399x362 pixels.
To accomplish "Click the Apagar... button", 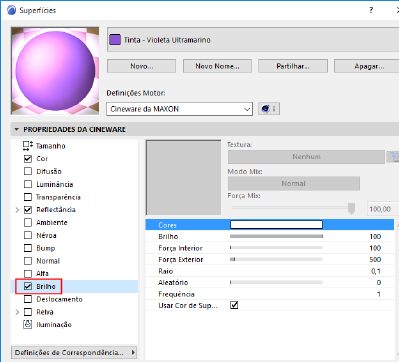I will 367,66.
